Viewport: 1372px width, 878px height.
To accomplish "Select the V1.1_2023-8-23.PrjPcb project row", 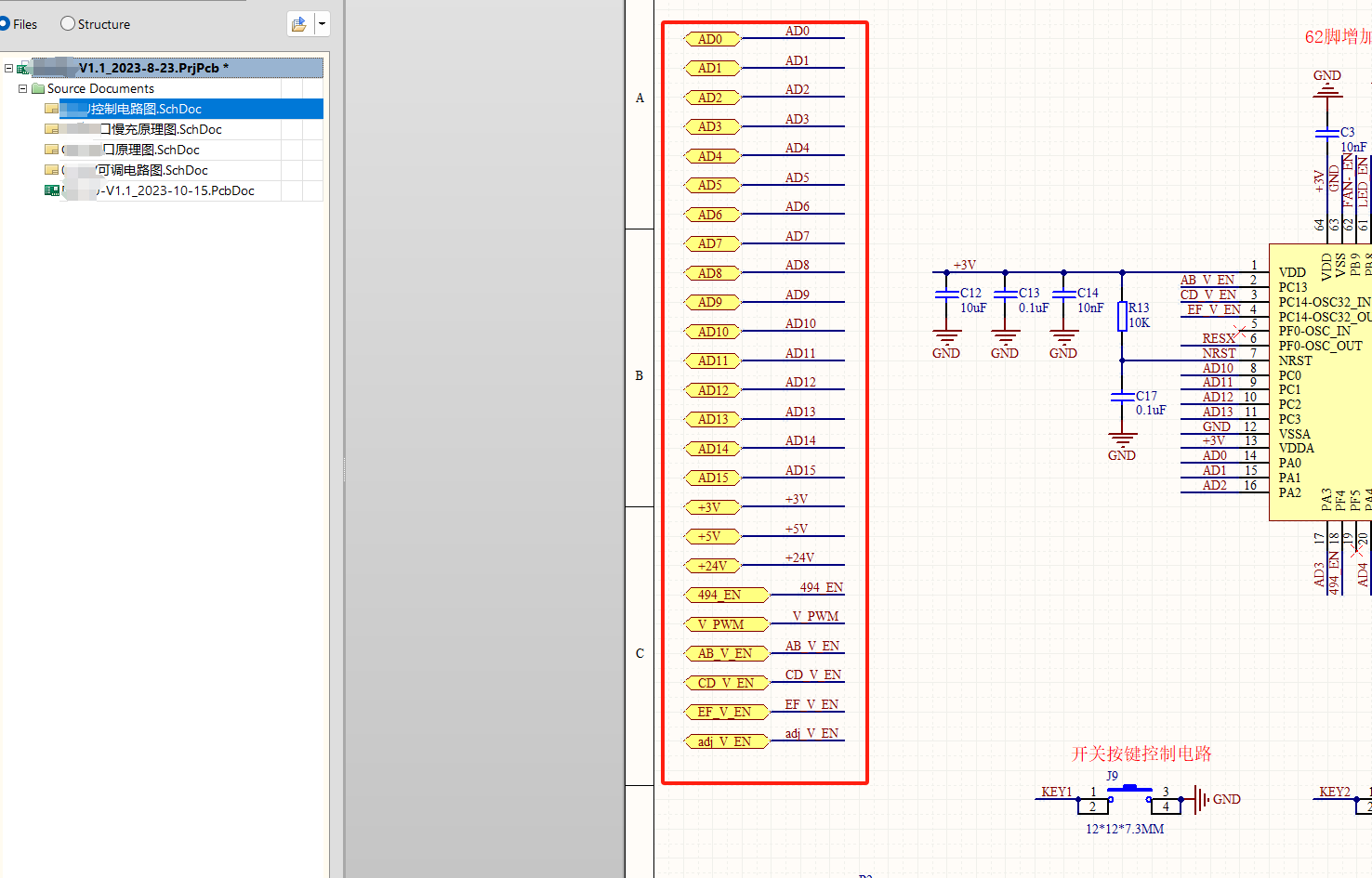I will (x=178, y=68).
